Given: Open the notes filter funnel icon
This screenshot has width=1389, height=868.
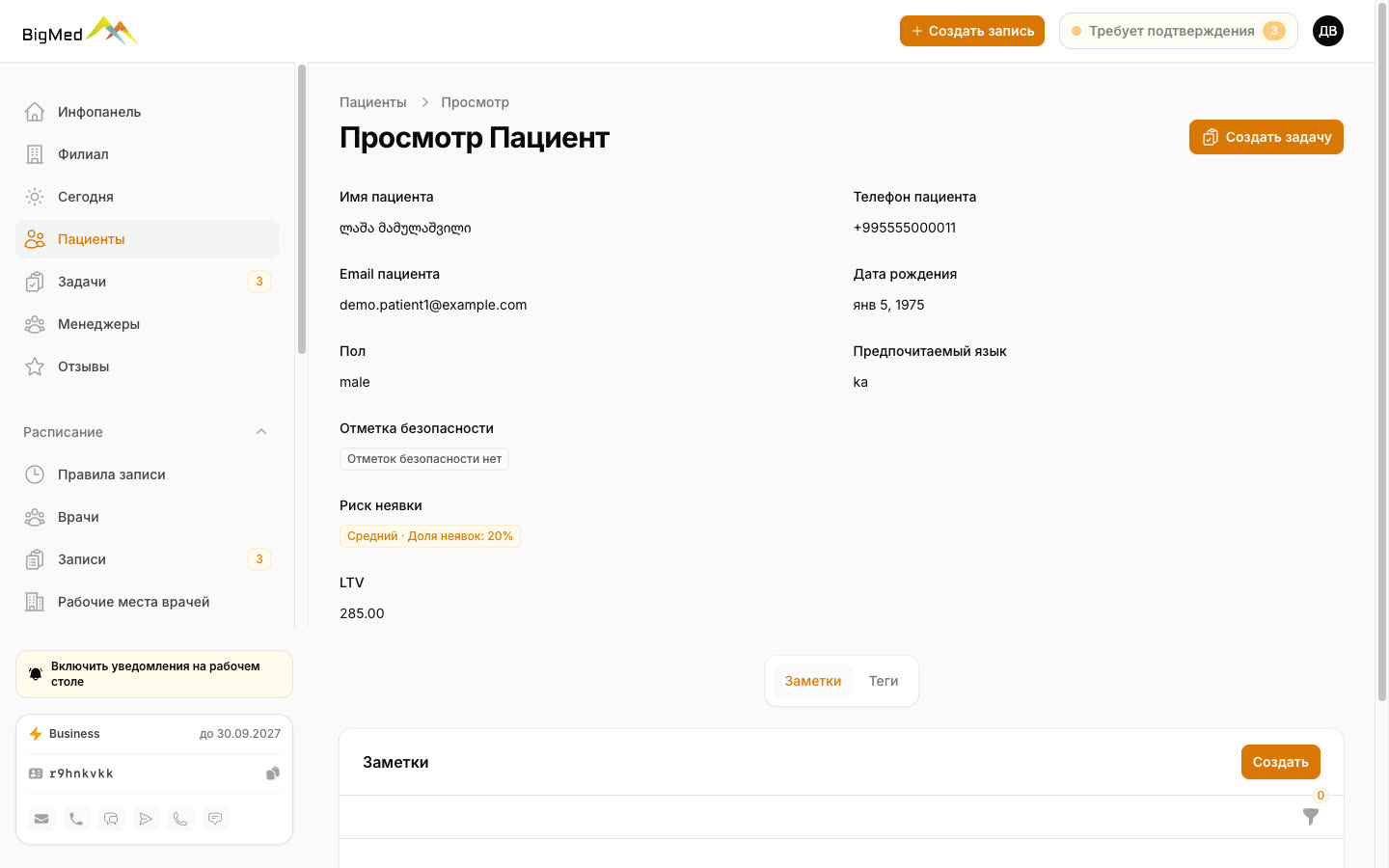Looking at the screenshot, I should pos(1311,817).
